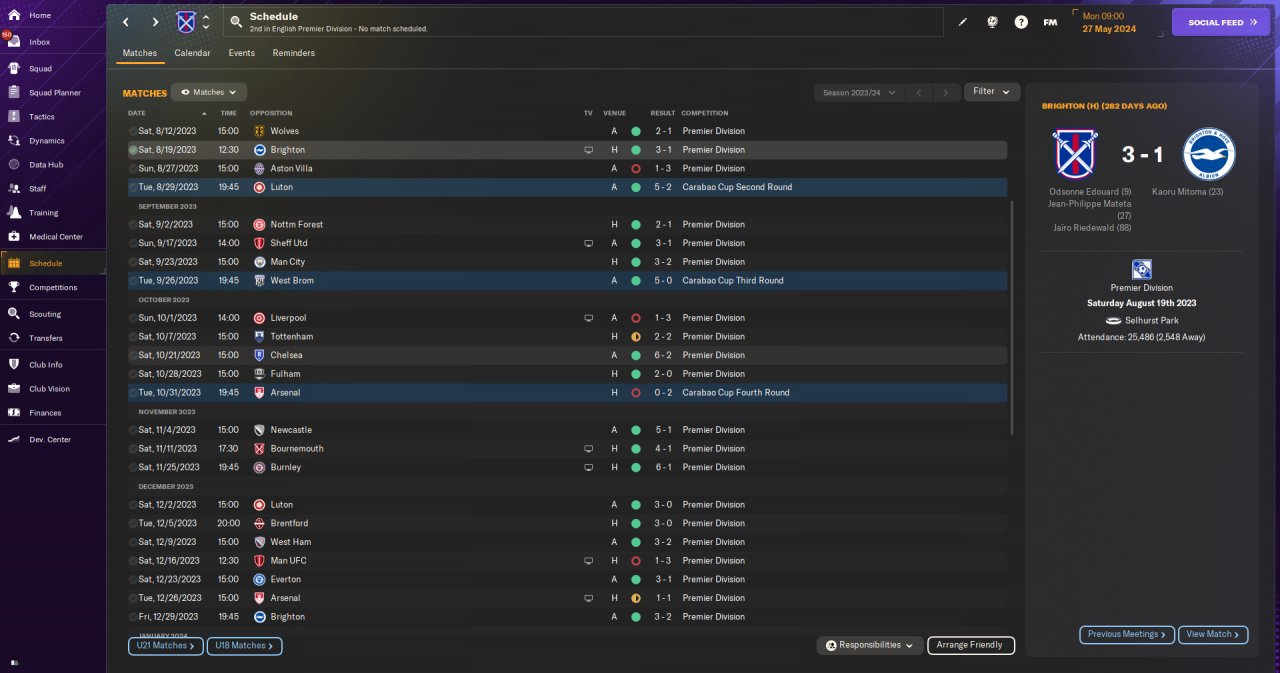Click the Arrange Friendly button

971,645
